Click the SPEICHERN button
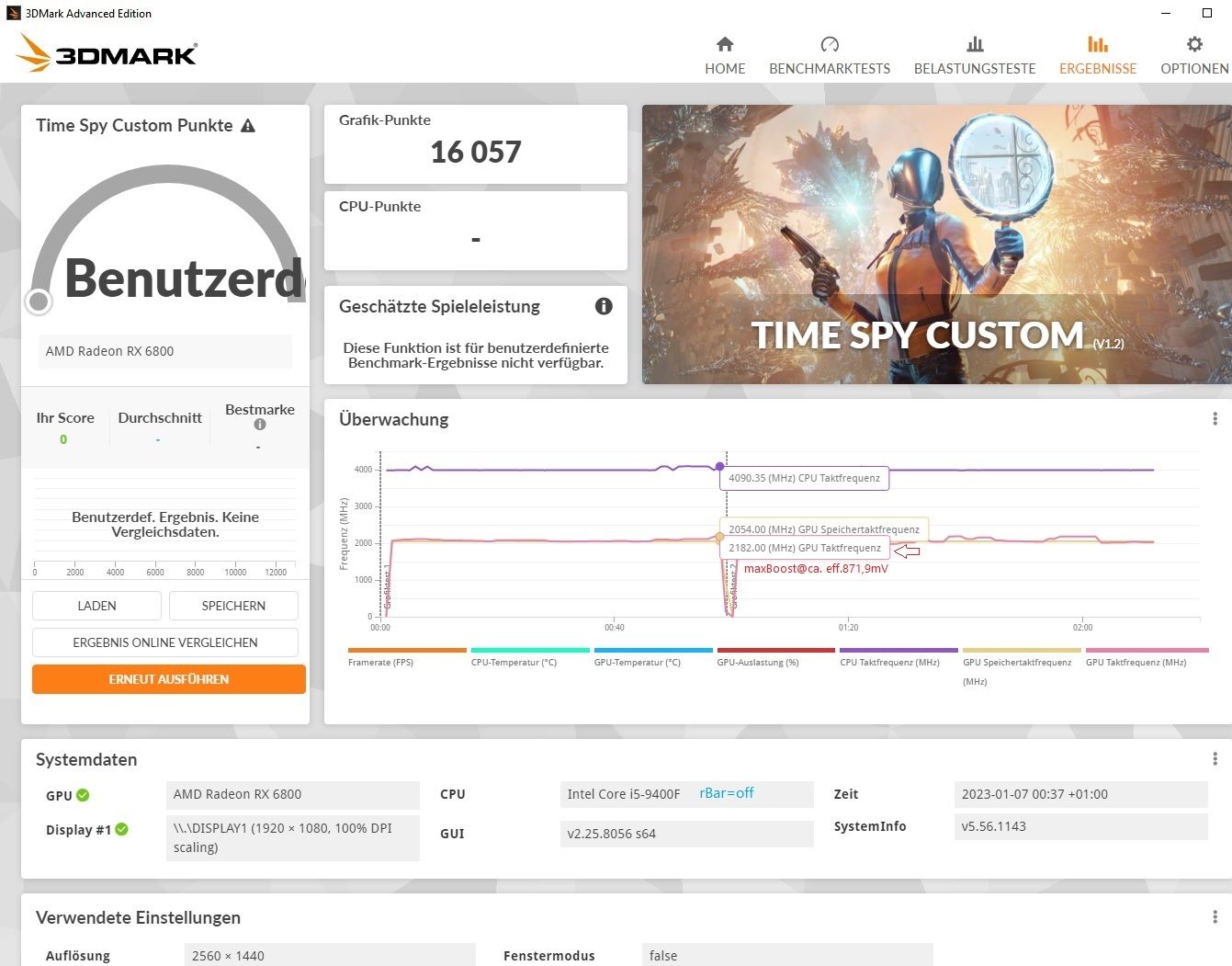1232x966 pixels. point(233,606)
